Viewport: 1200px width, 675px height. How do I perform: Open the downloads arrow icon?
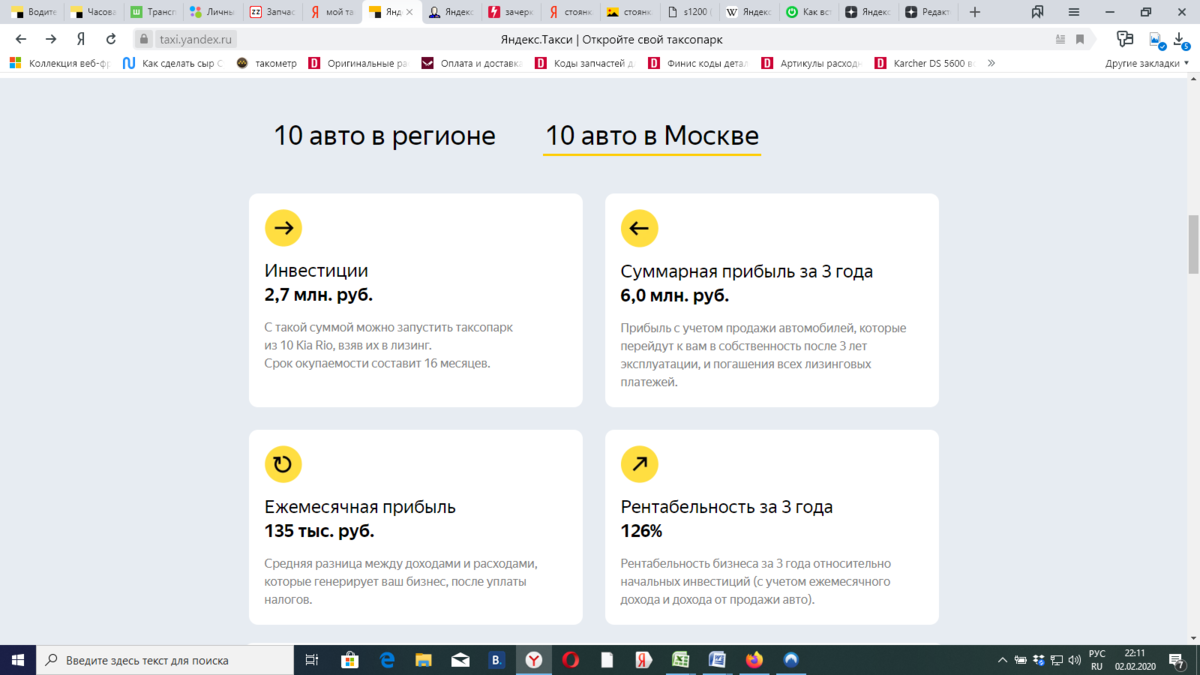point(1181,40)
